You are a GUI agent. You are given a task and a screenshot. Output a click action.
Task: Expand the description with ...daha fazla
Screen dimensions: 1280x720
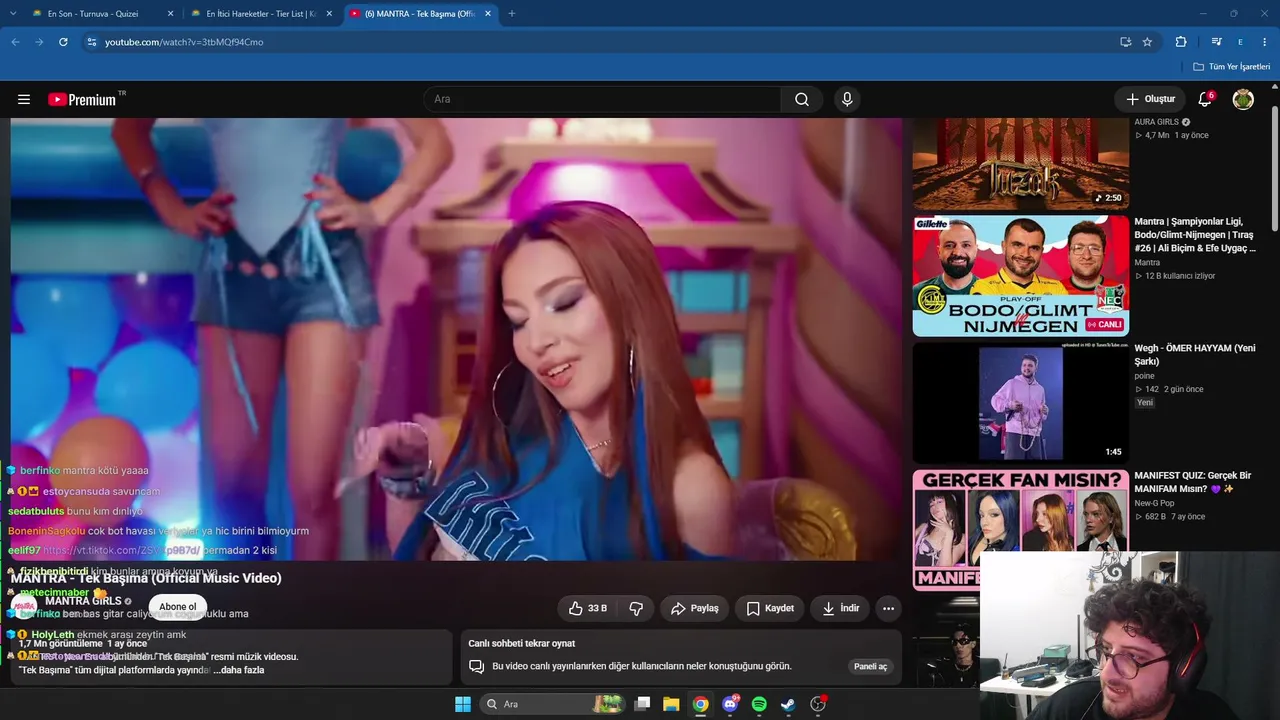point(239,670)
